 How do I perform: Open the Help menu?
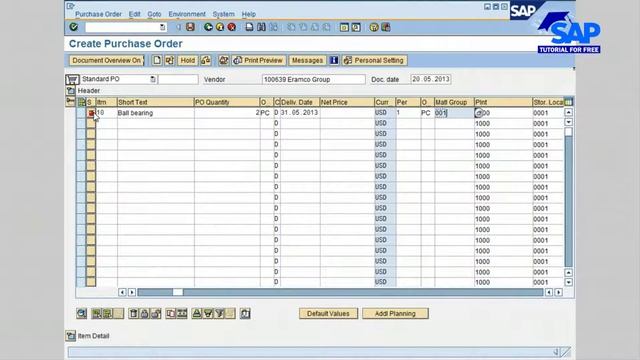pos(249,14)
